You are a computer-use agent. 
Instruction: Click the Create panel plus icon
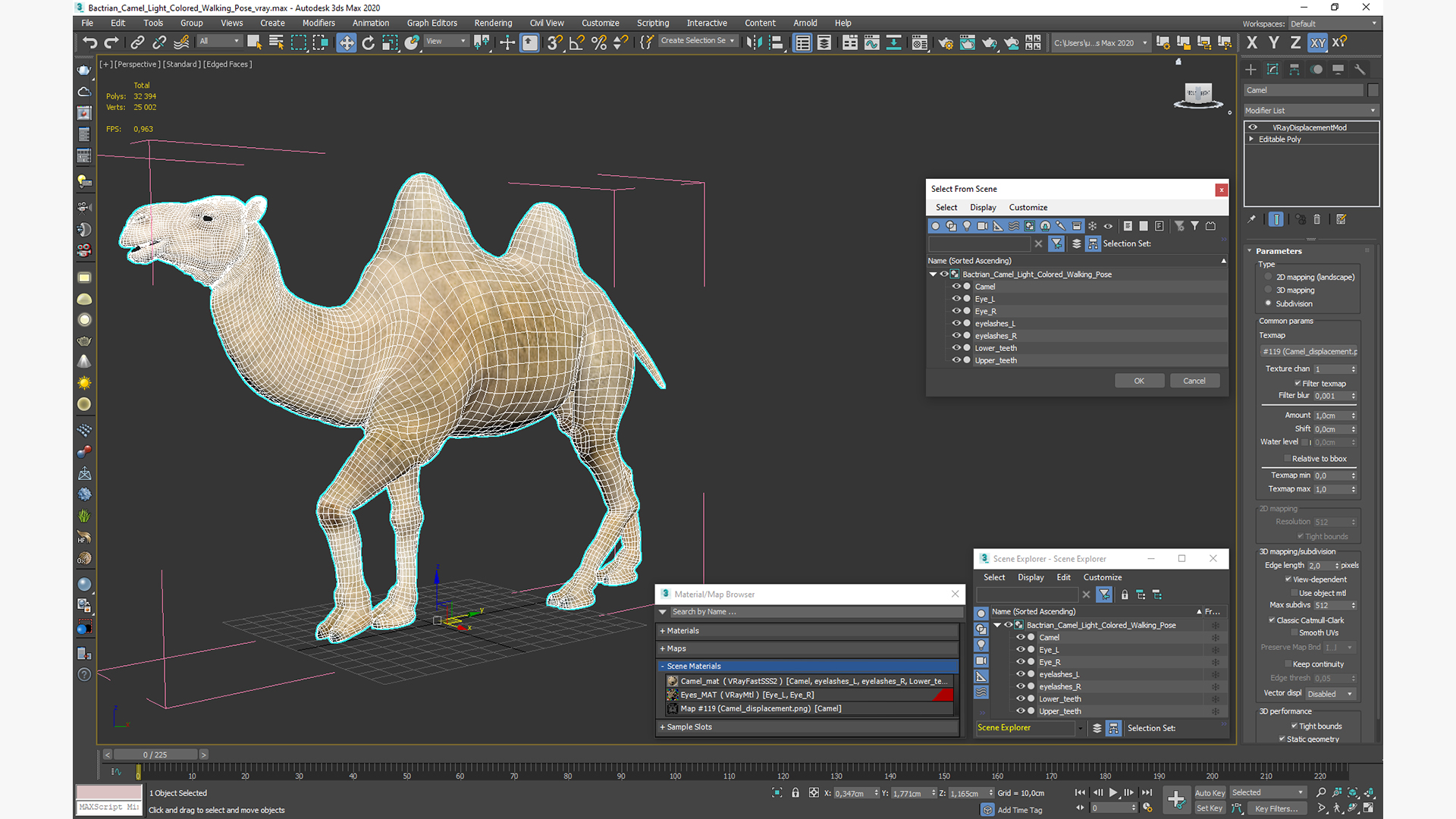1250,69
